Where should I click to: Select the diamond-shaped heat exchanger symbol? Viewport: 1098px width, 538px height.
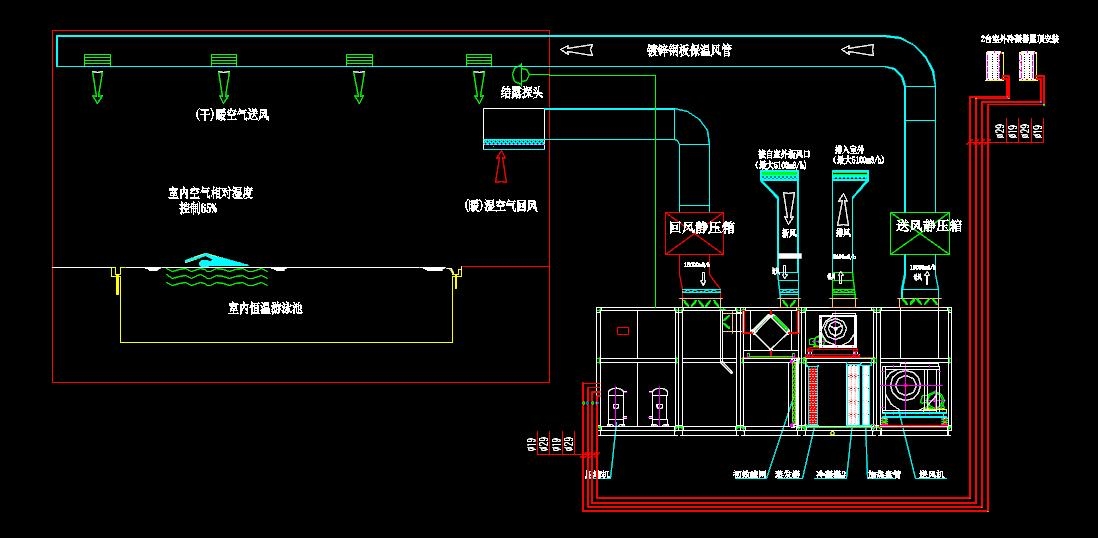click(767, 331)
